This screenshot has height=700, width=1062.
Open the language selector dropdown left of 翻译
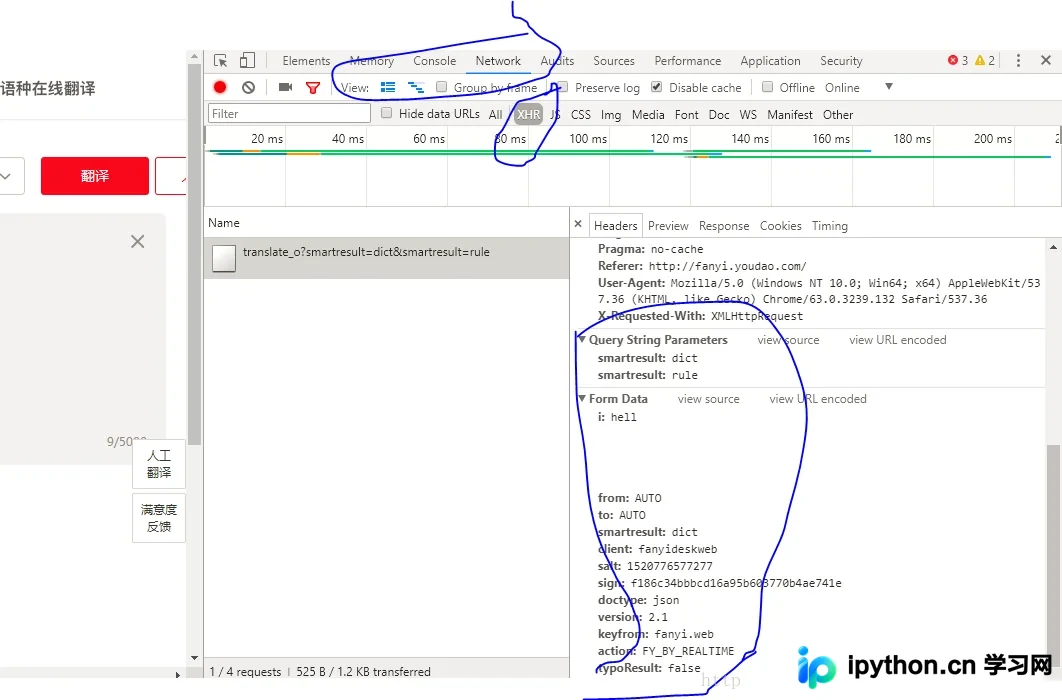tap(12, 176)
